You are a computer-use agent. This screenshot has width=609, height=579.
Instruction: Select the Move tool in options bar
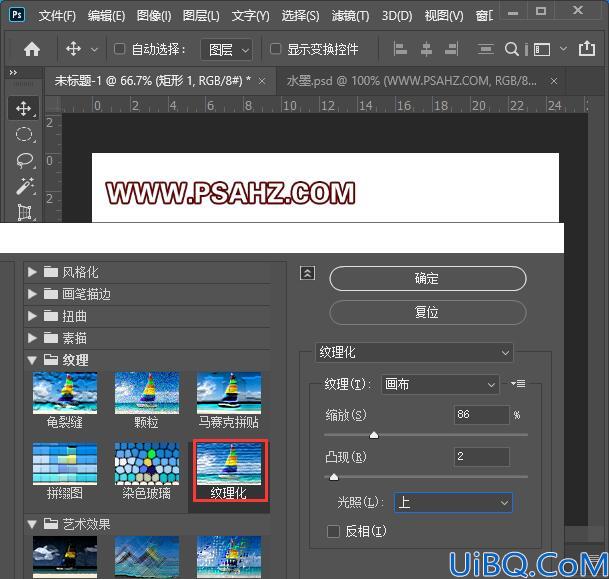point(73,49)
